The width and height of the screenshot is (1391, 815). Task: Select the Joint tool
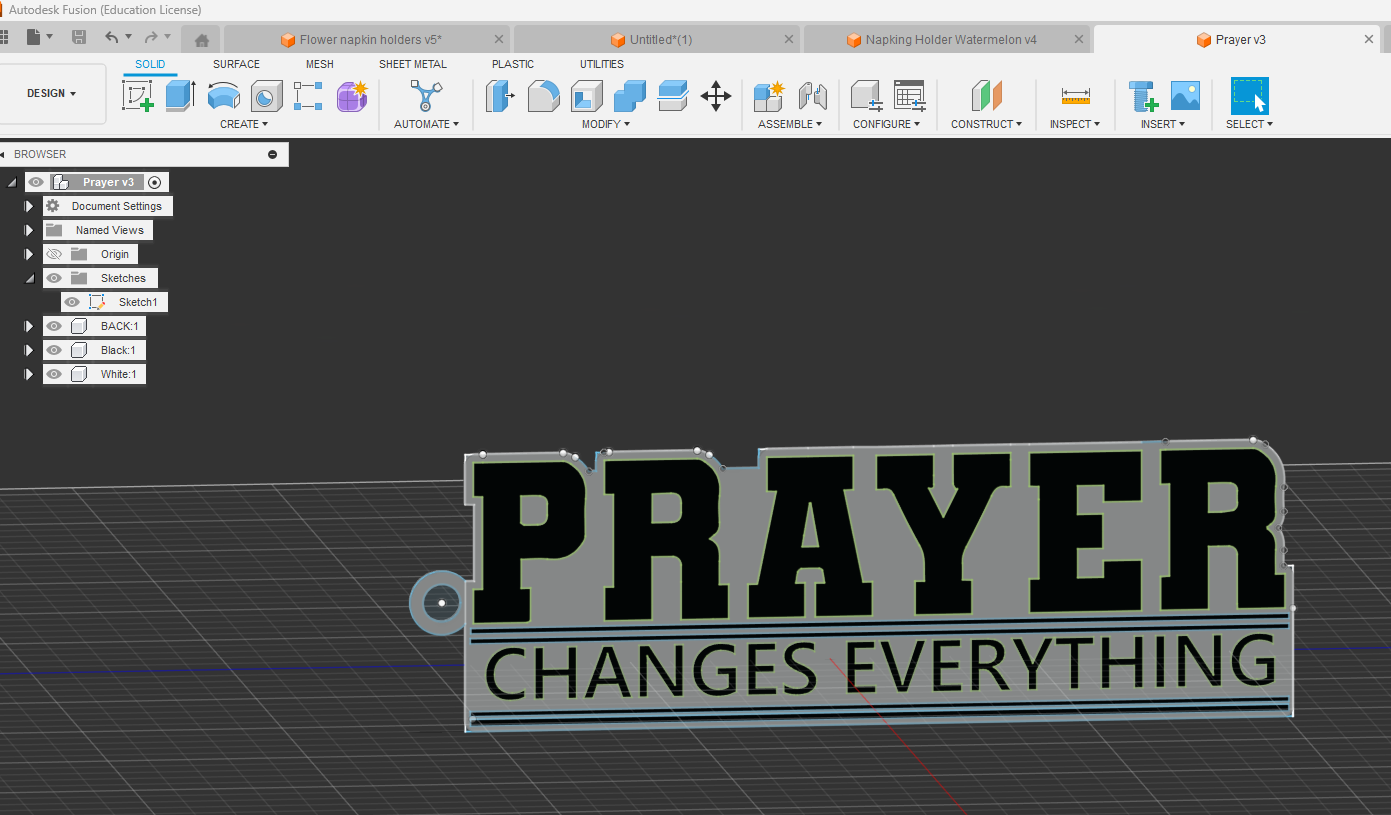pyautogui.click(x=813, y=97)
